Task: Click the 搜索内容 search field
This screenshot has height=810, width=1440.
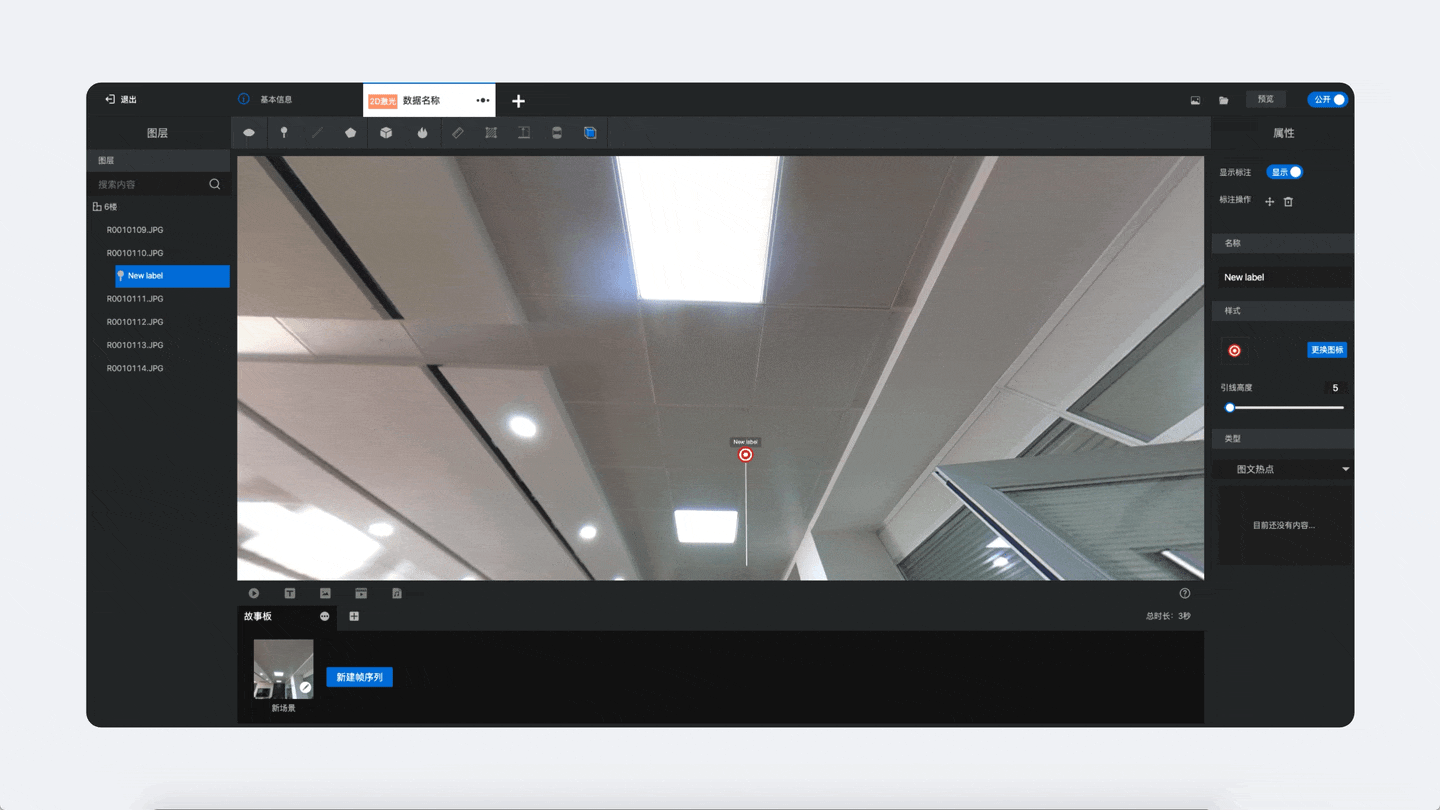Action: tap(148, 185)
